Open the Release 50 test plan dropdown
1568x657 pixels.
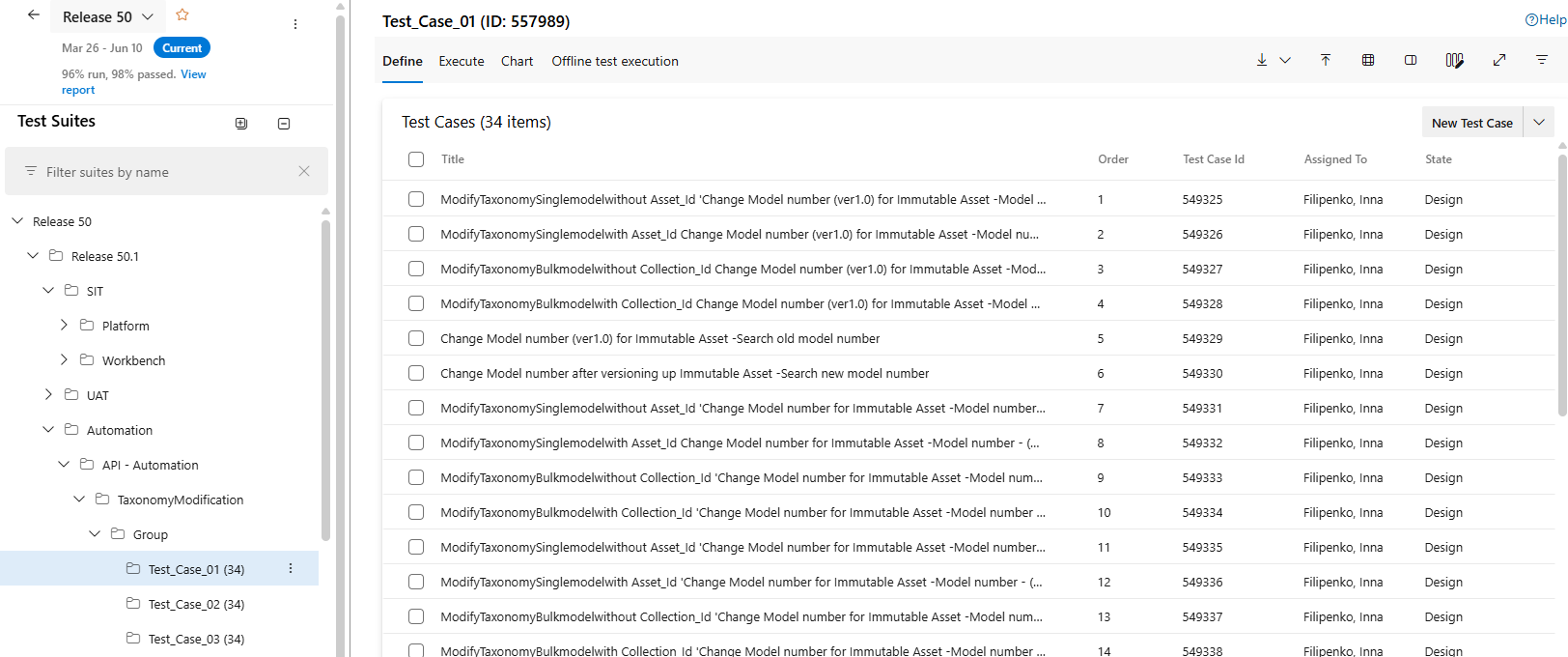[148, 16]
